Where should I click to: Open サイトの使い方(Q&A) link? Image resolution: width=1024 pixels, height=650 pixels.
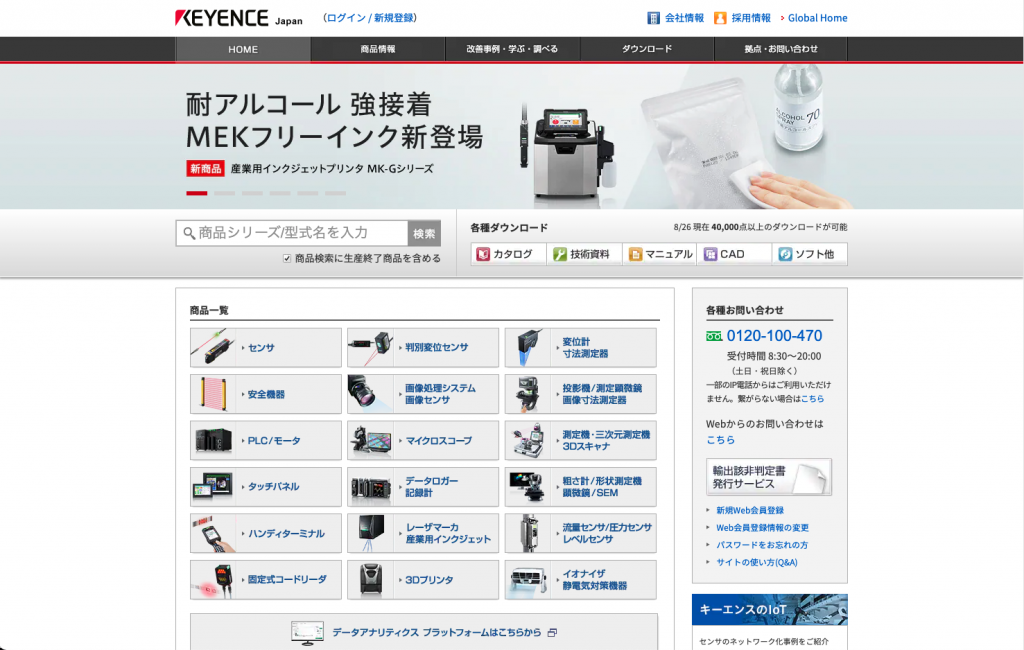(756, 562)
